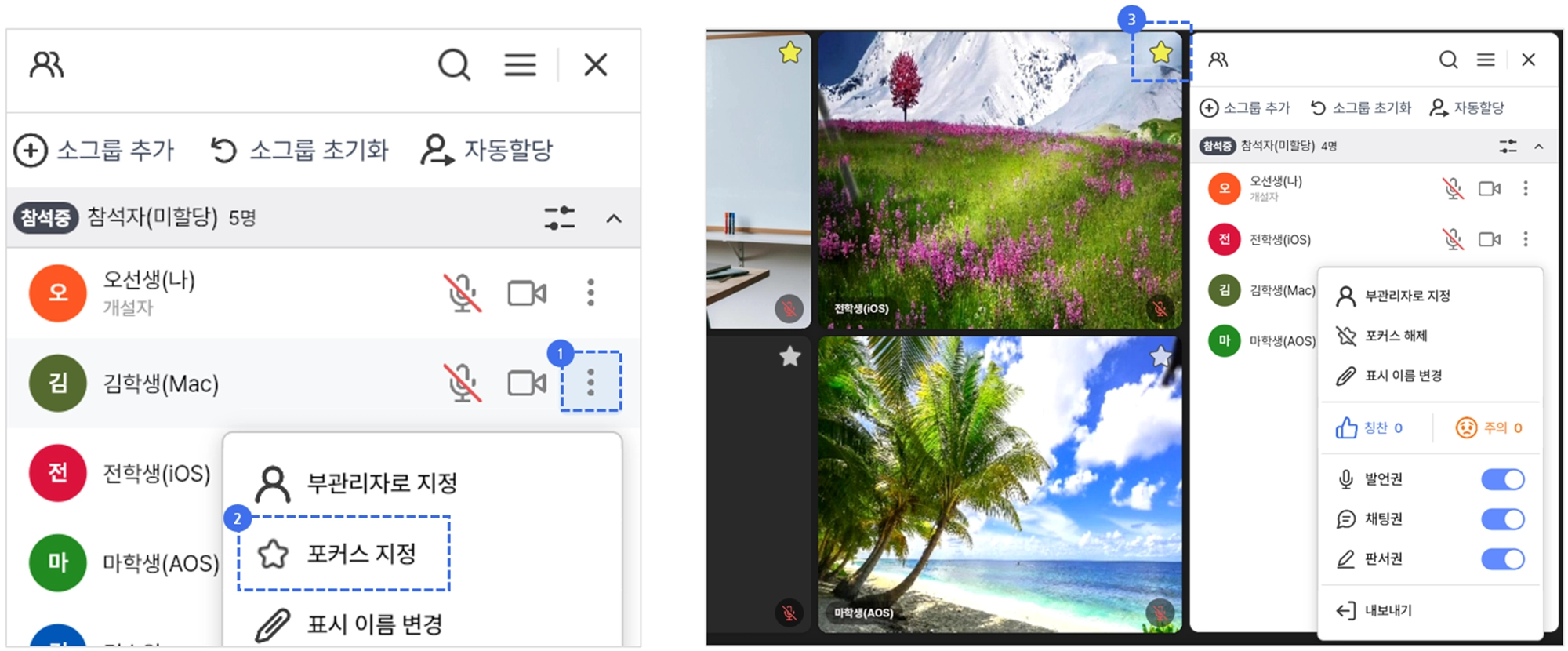Click the 참석중 badge in the 4명 panel
Viewport: 1568px width, 651px height.
click(x=1217, y=146)
